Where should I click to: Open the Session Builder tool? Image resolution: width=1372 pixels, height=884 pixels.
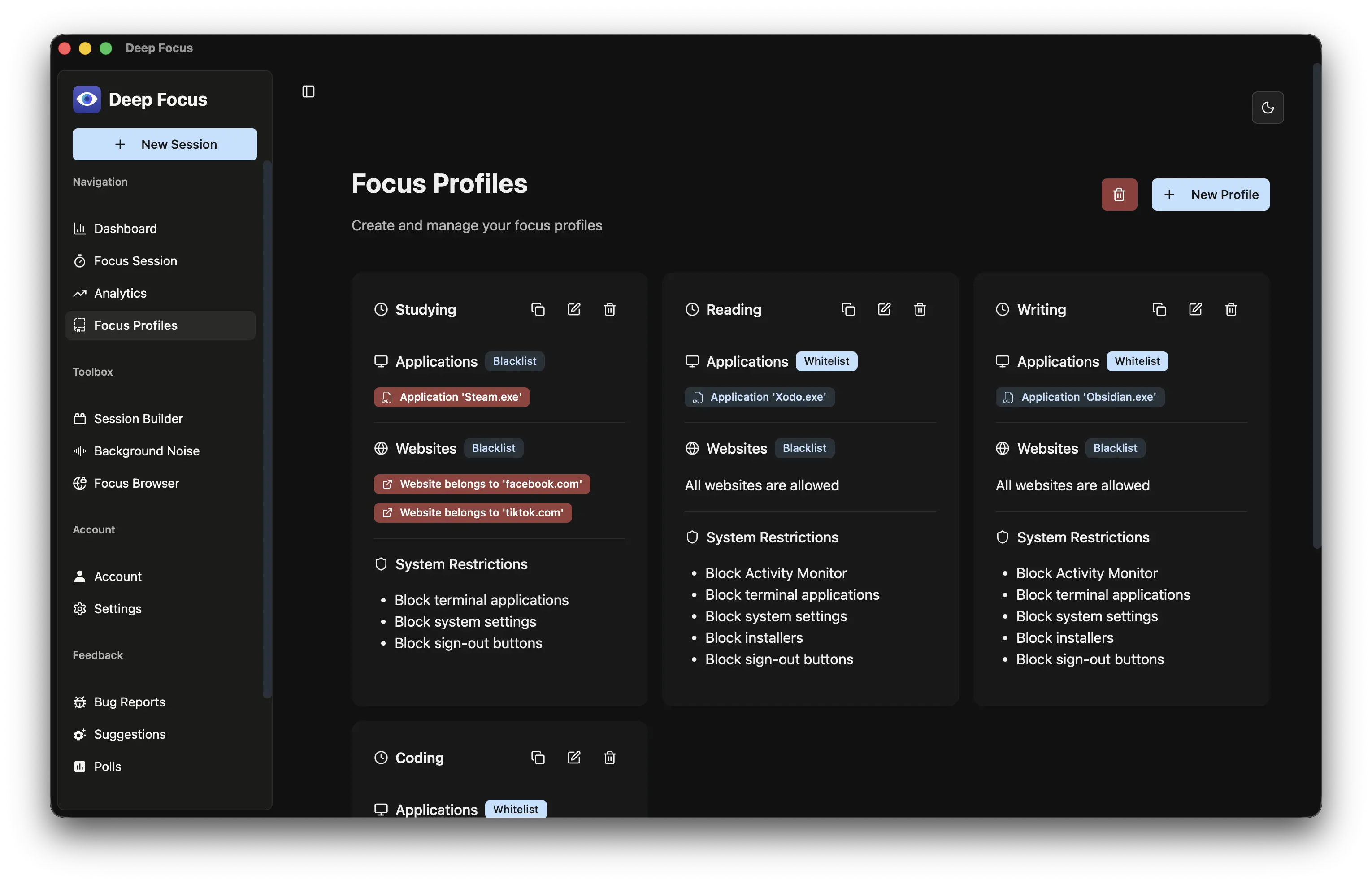tap(160, 418)
